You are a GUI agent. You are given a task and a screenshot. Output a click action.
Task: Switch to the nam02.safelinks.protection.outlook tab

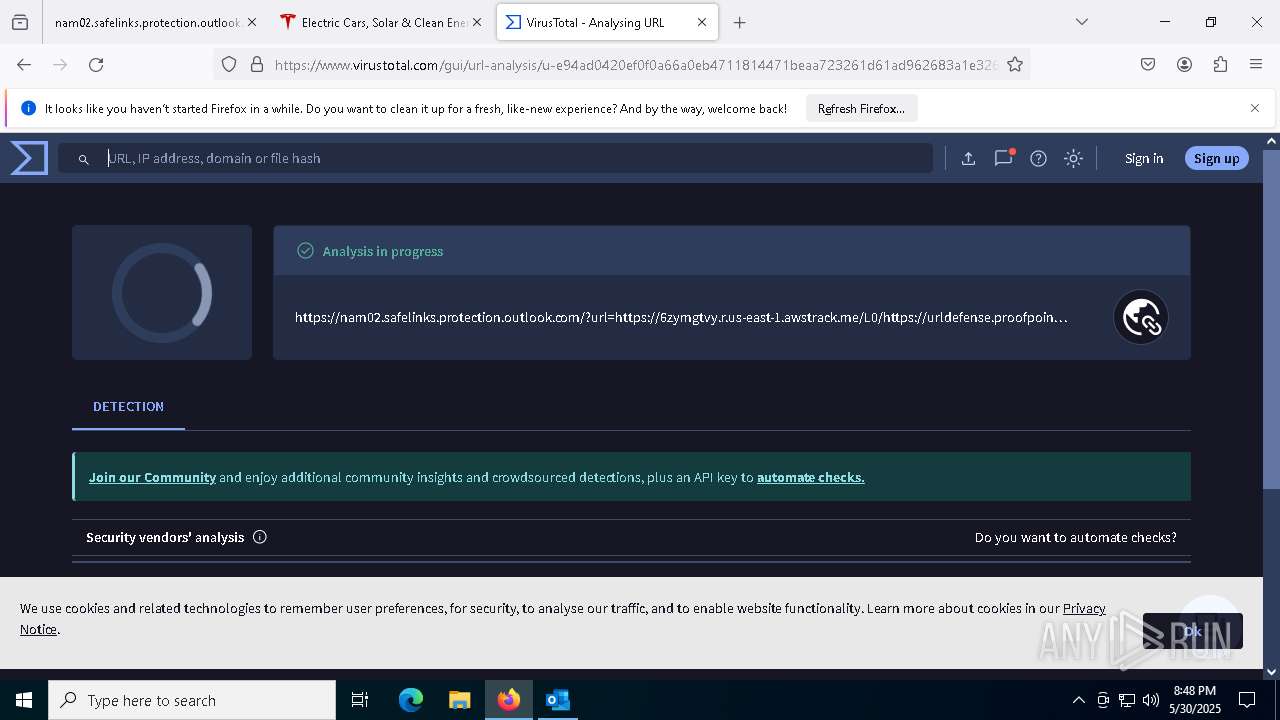(x=146, y=22)
